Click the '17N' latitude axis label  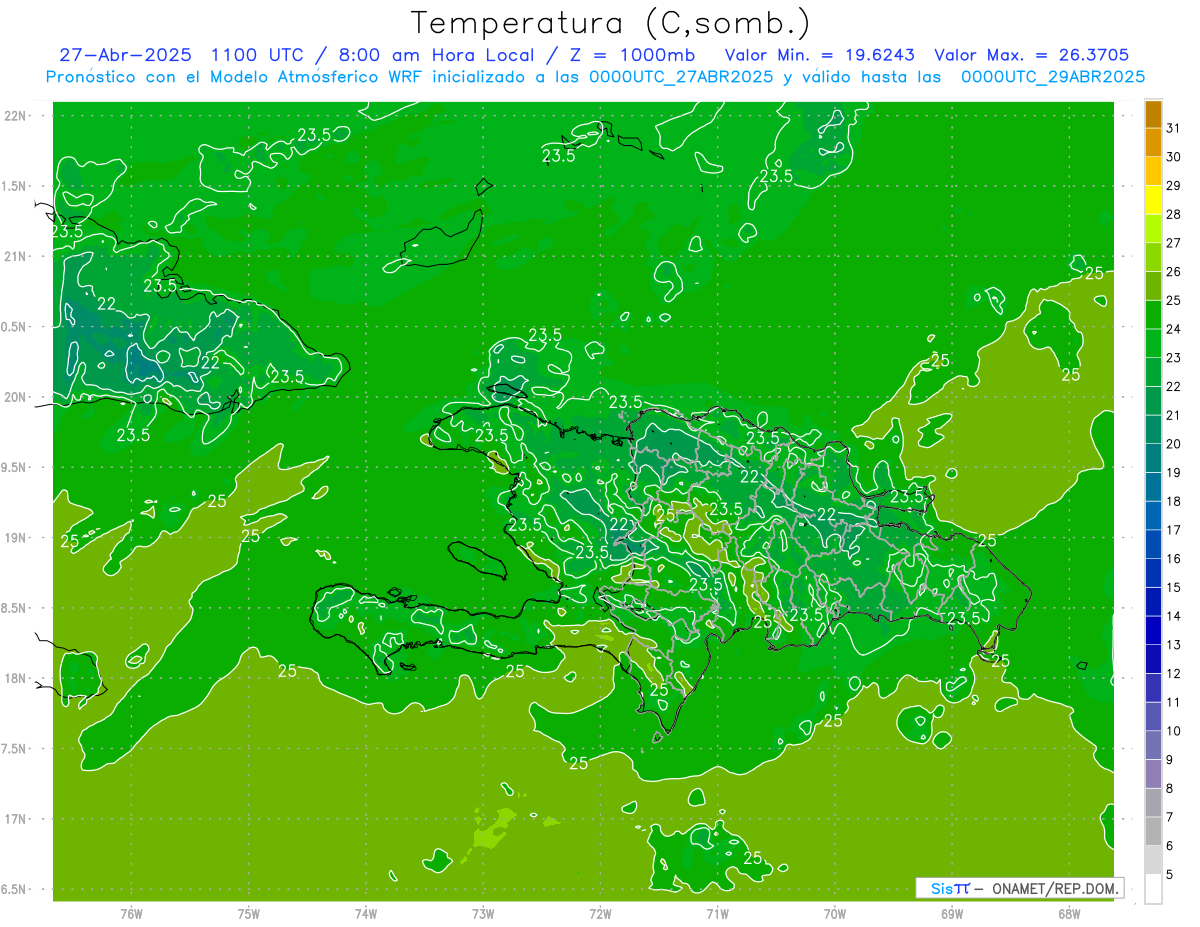click(x=16, y=819)
